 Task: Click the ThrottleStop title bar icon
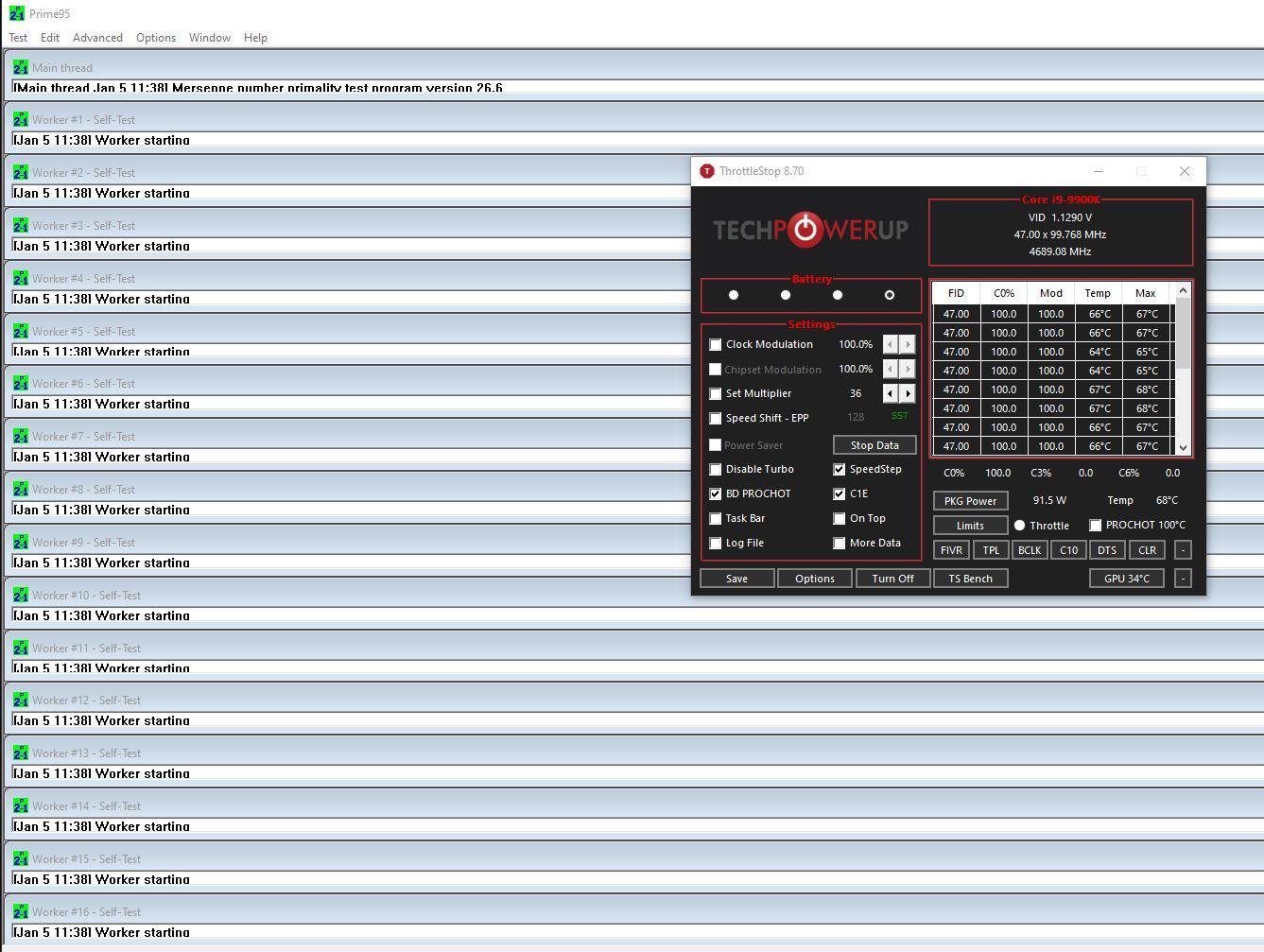(x=706, y=171)
